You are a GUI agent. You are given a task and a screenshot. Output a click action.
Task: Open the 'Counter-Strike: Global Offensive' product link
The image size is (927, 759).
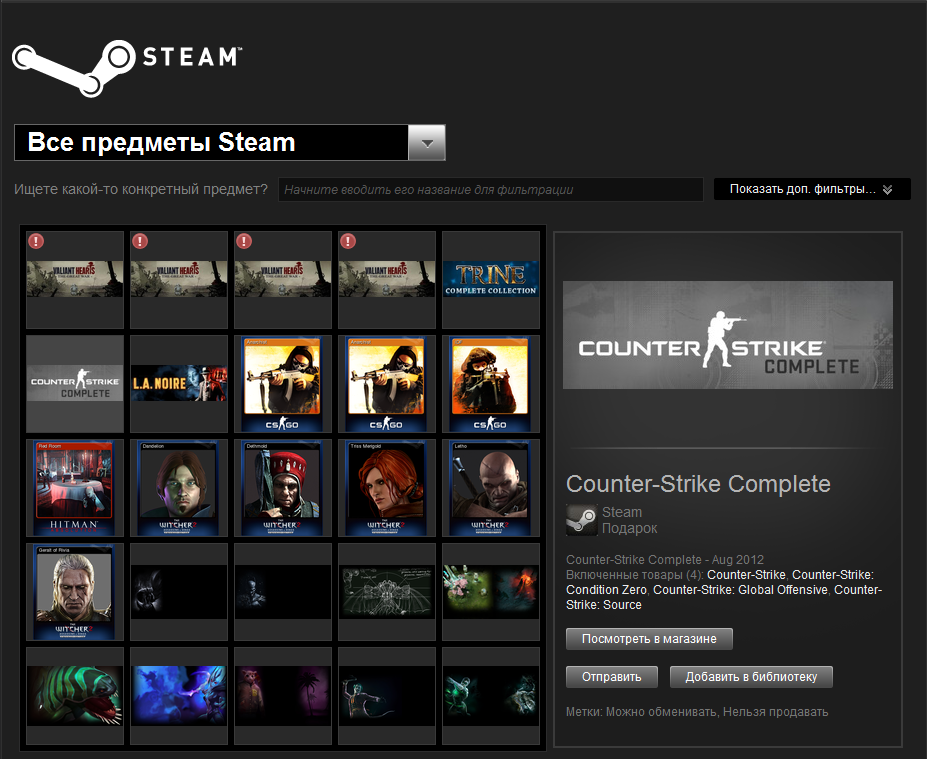[740, 589]
